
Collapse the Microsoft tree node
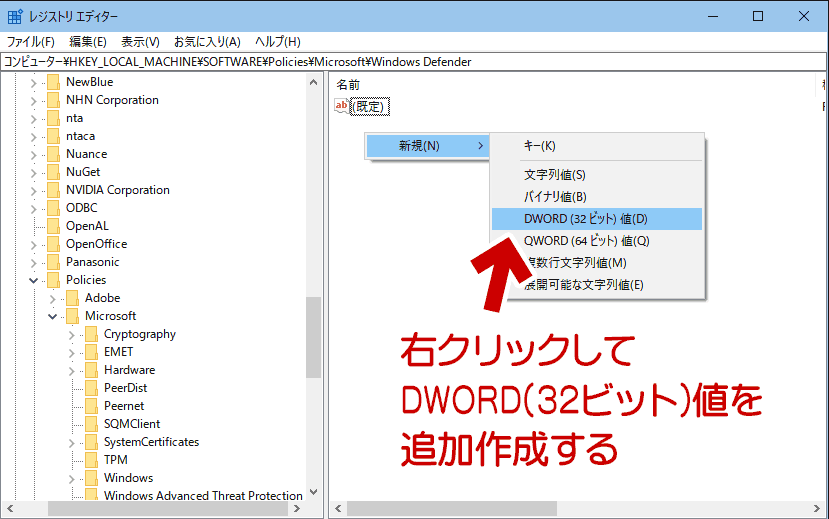(52, 317)
